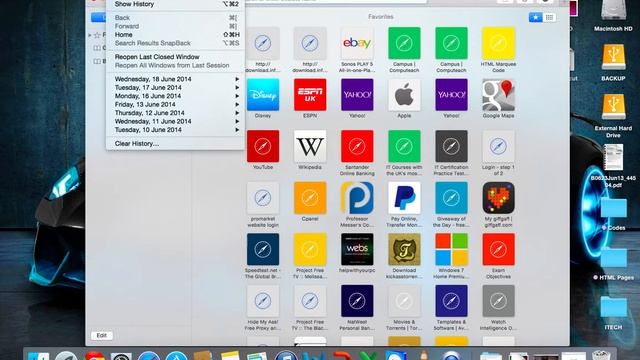Expand Tuesday, 17 June 2014 history submenu
The height and width of the screenshot is (360, 640).
click(x=175, y=87)
